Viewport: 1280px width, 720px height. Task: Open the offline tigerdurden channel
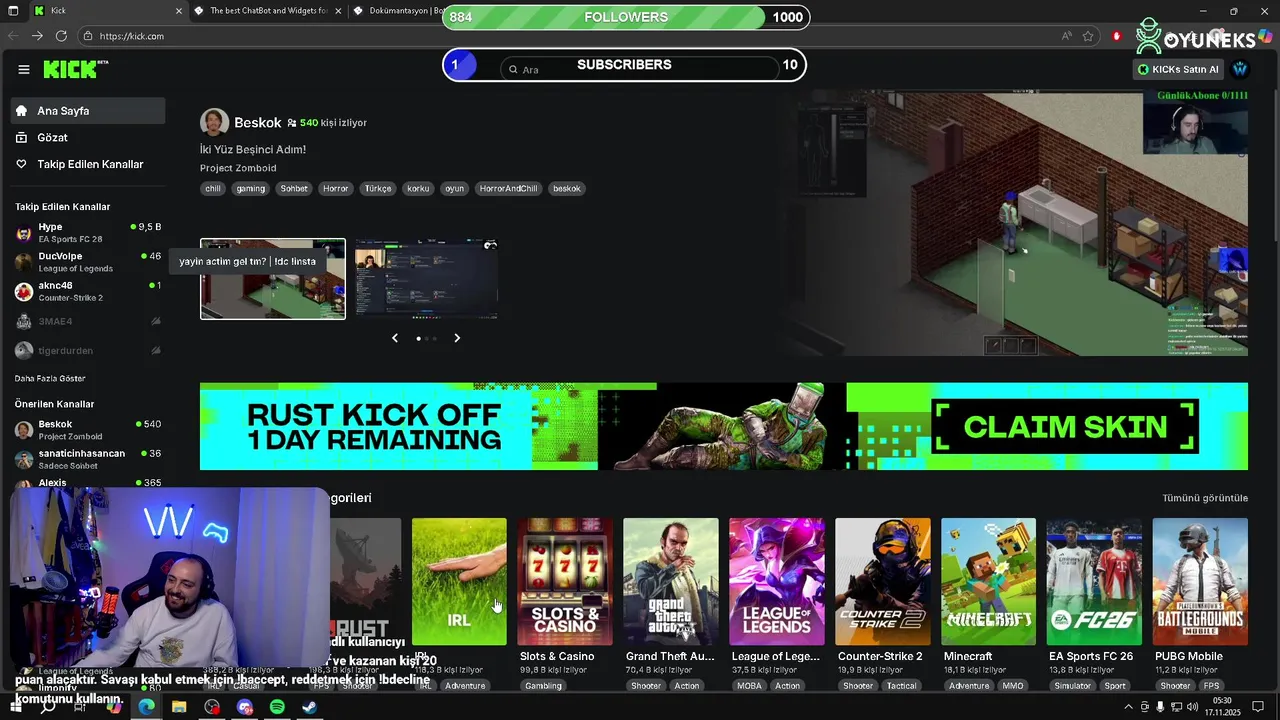pos(88,350)
